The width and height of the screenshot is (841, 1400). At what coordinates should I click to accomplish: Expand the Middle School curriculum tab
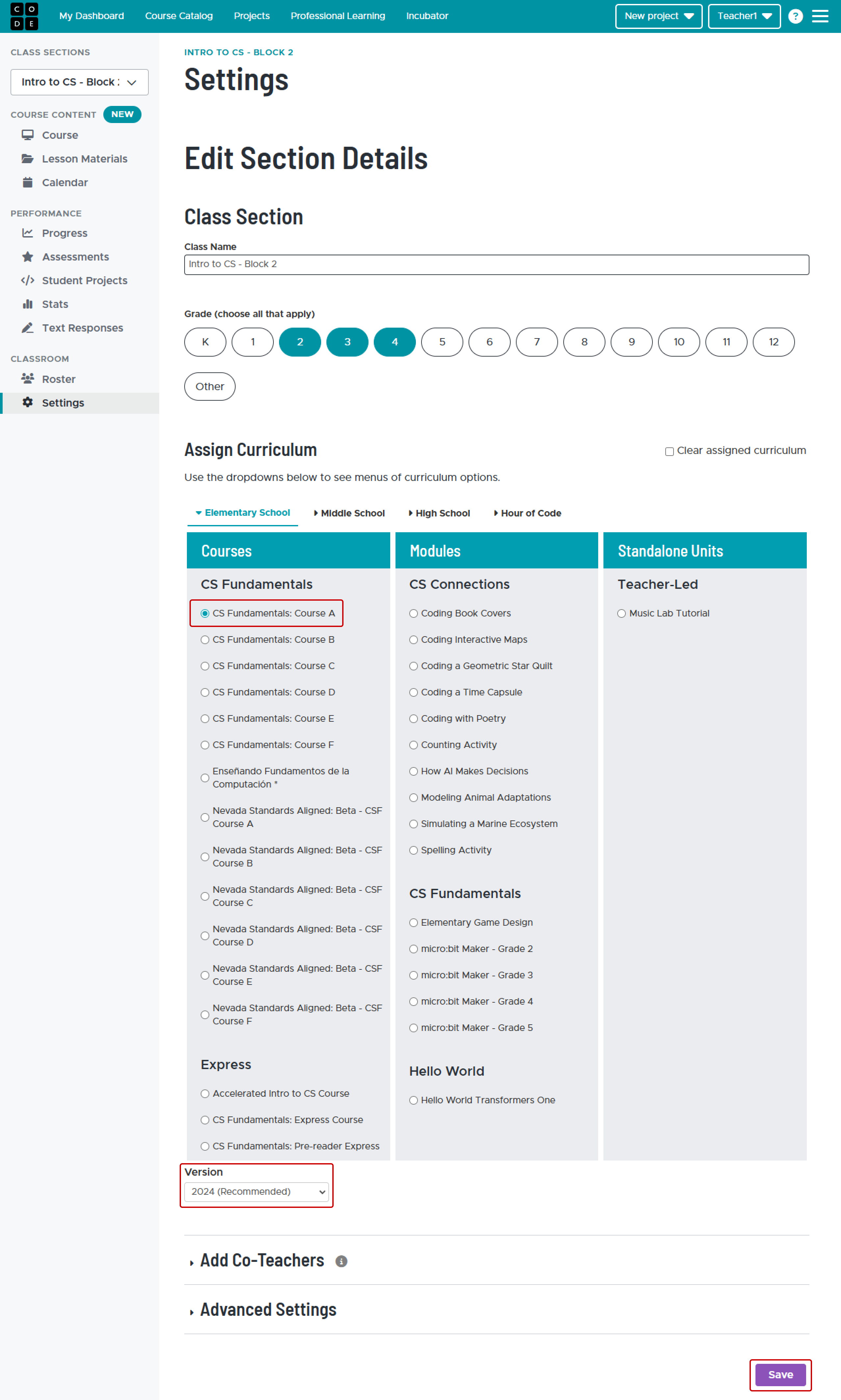click(x=349, y=513)
